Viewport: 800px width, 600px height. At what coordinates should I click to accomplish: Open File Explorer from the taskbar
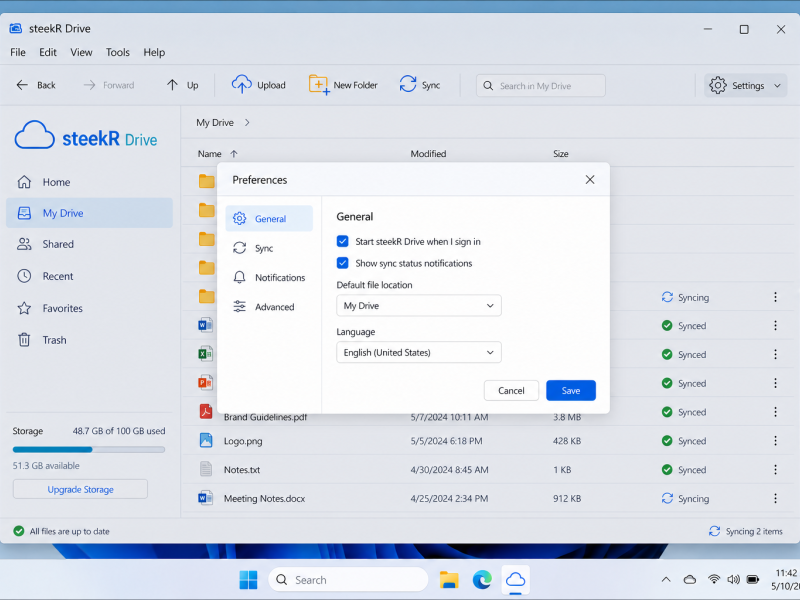(449, 580)
